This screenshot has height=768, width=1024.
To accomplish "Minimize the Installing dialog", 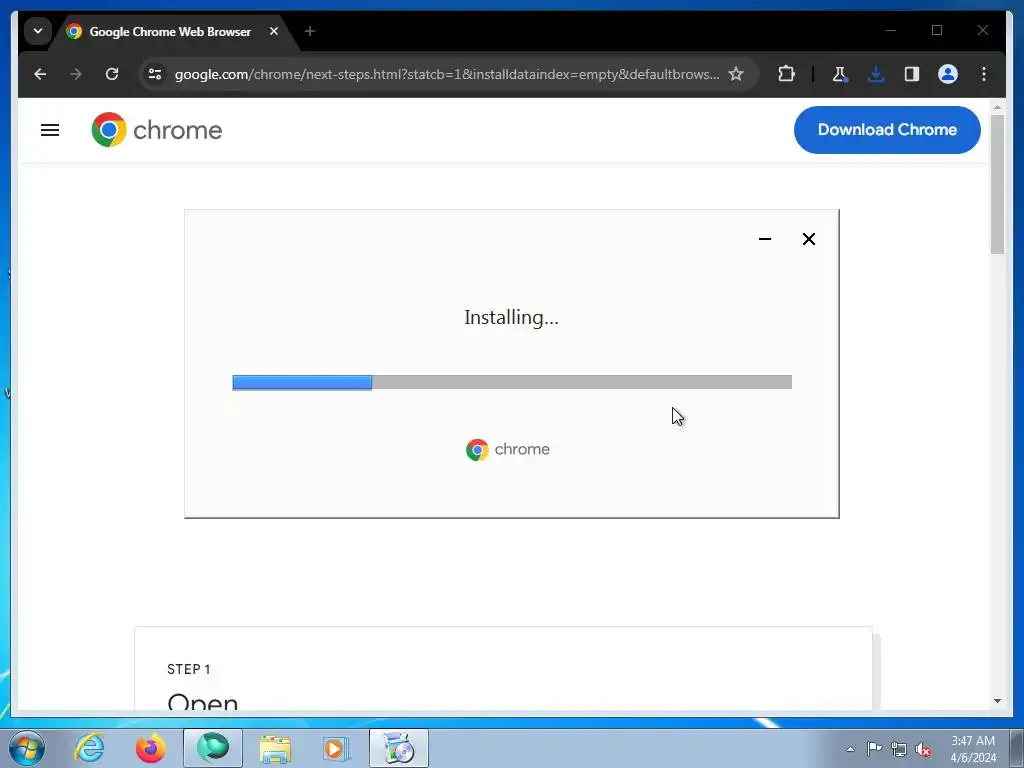I will coord(765,239).
